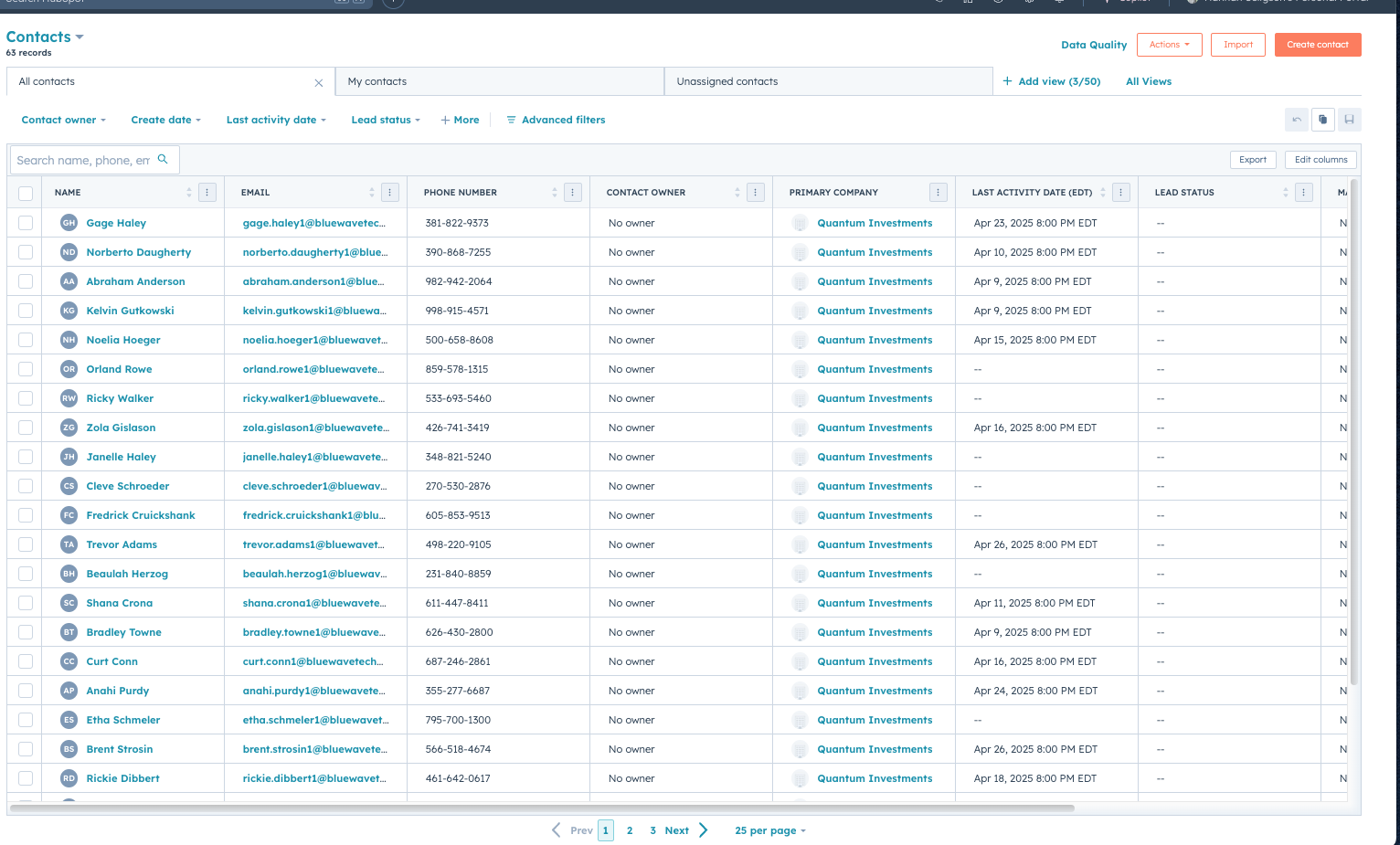Tick the checkbox beside Zola Gislason

(x=25, y=427)
